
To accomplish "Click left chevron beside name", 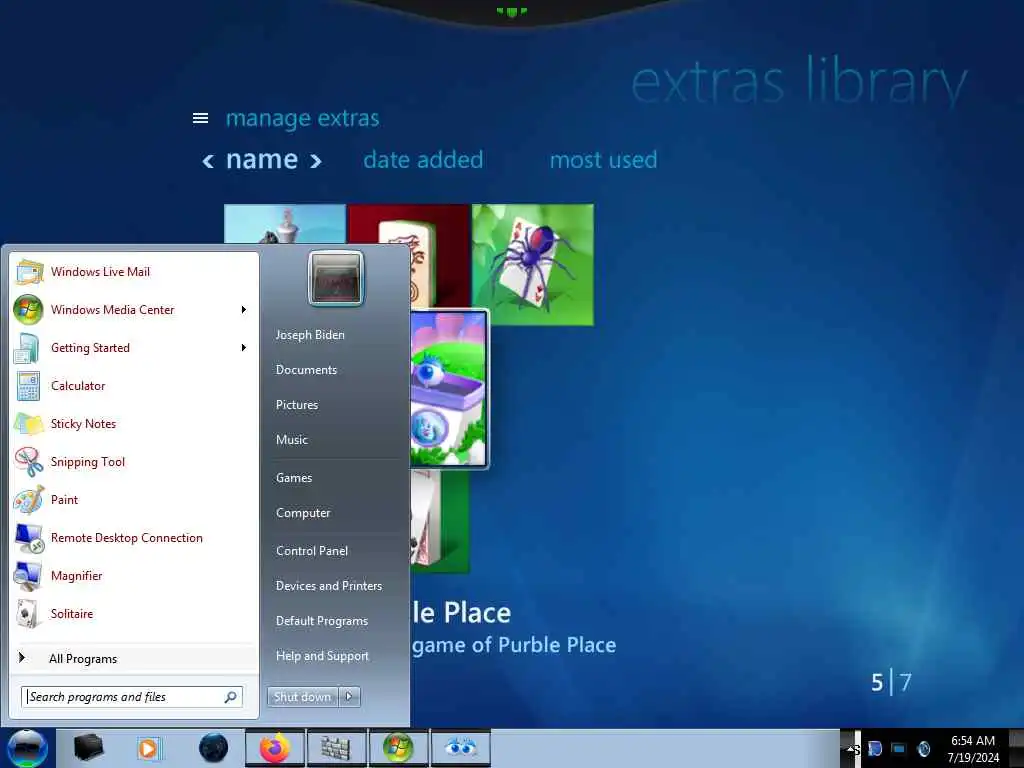I will (208, 161).
